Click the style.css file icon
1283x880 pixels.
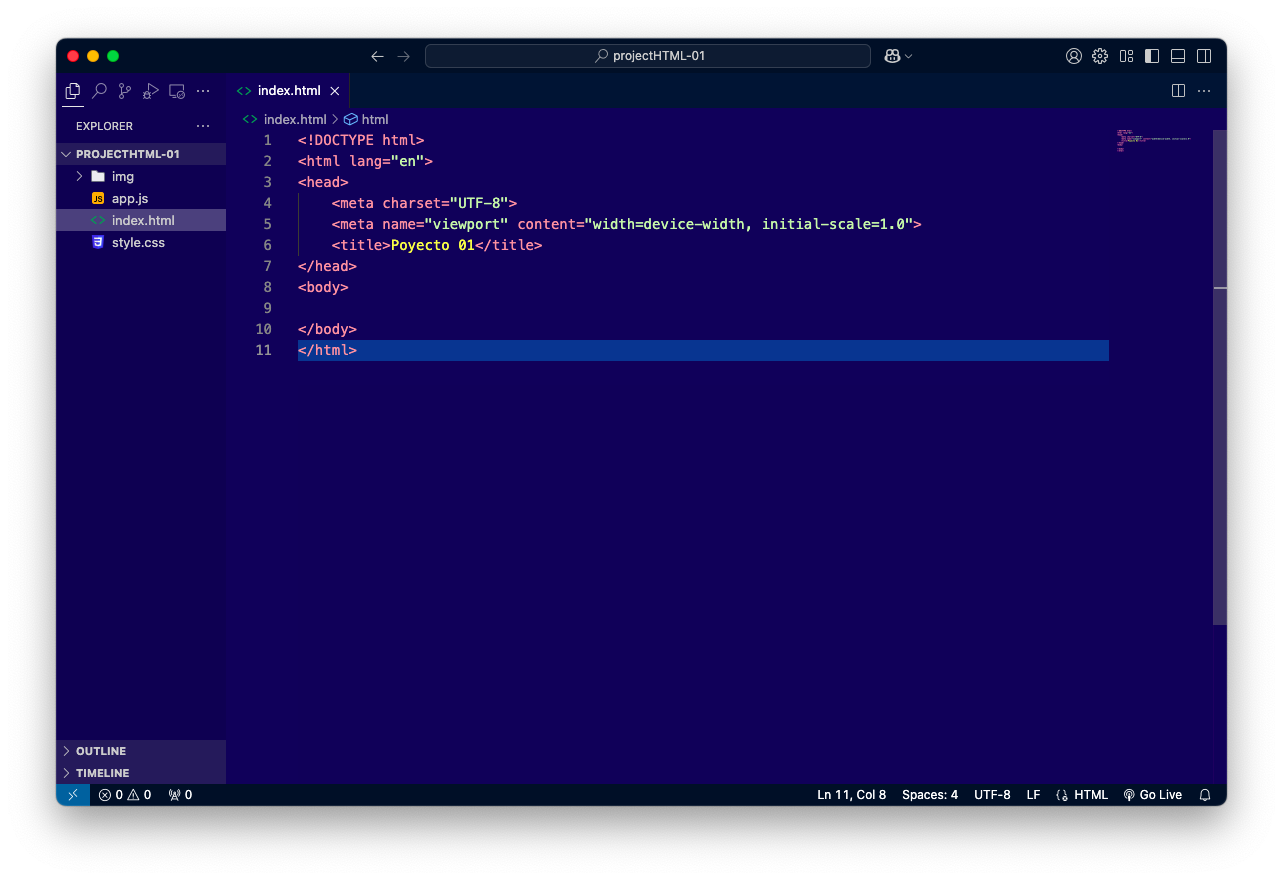98,242
